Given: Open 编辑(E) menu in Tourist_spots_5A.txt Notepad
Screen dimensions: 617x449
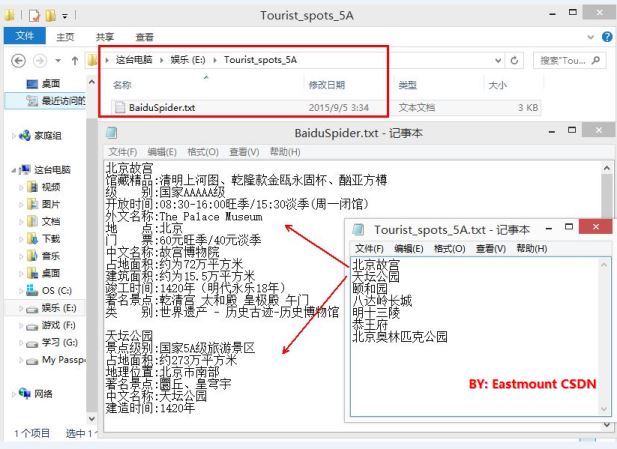Looking at the screenshot, I should 408,249.
